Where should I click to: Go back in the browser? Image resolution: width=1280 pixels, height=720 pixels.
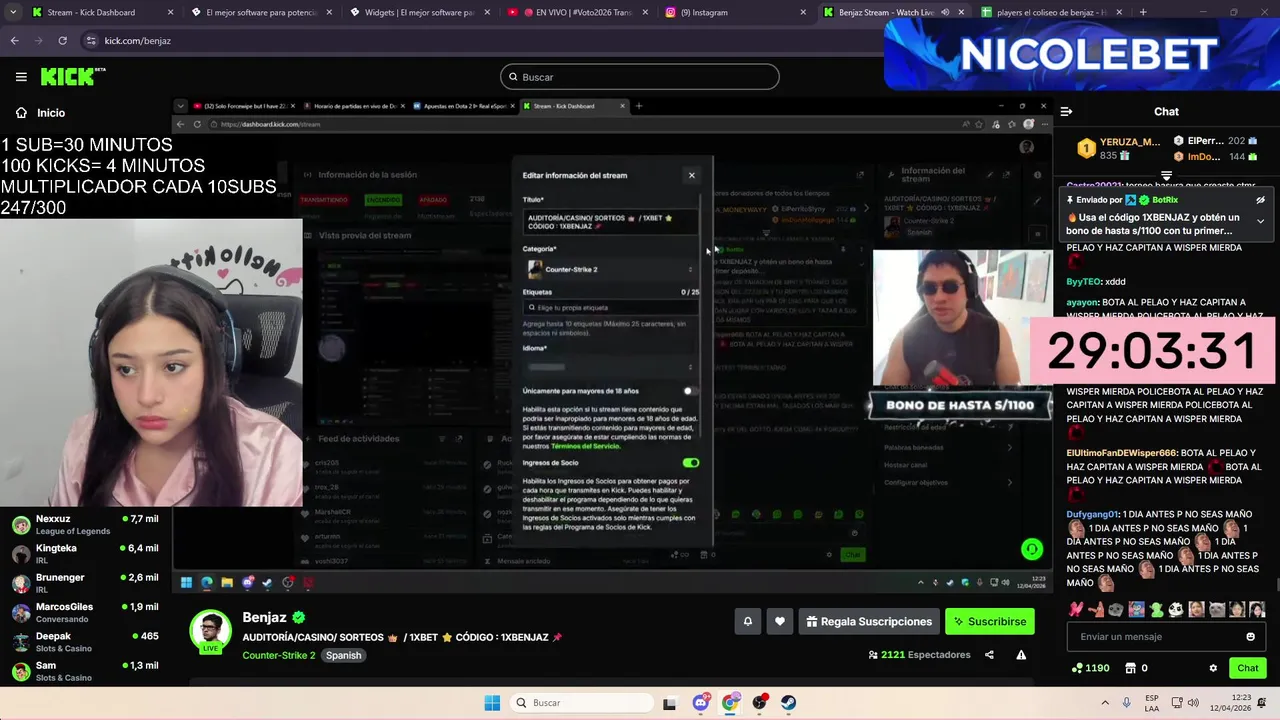point(14,41)
